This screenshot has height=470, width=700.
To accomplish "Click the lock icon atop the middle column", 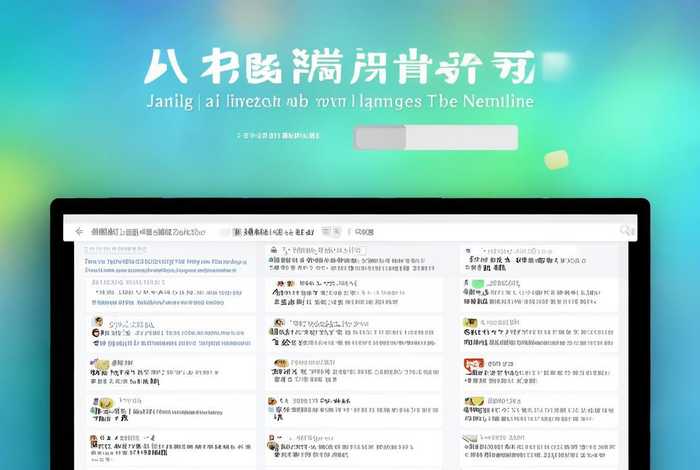I will (x=274, y=250).
